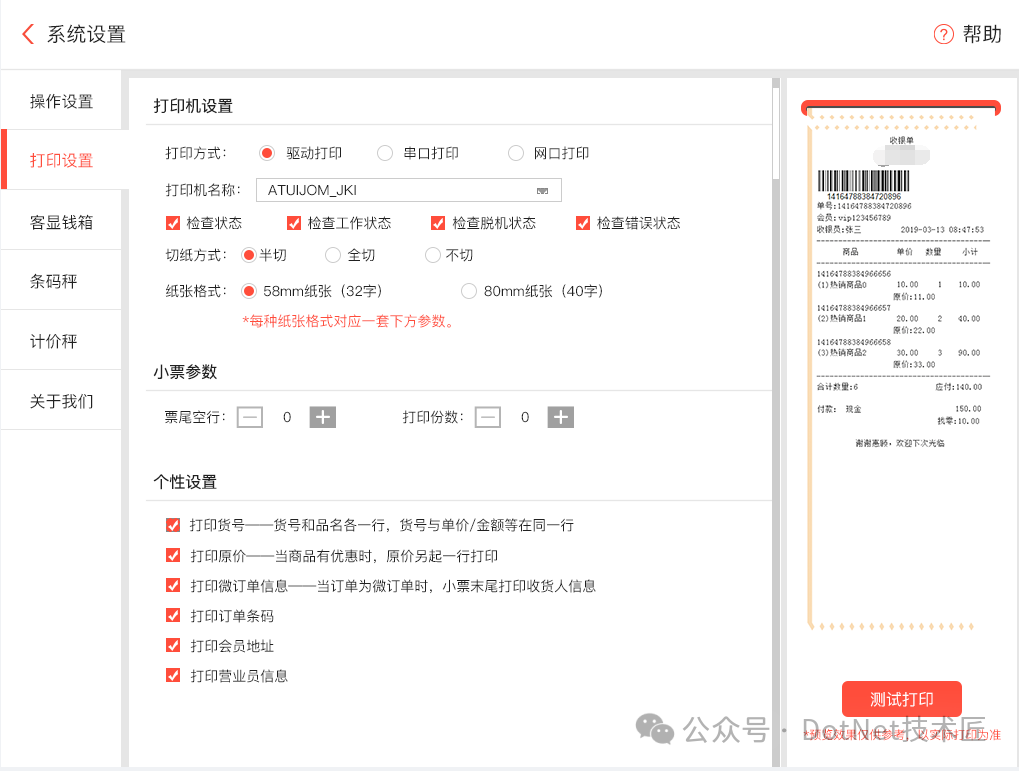The width and height of the screenshot is (1019, 771).
Task: Click the 测试打印 button
Action: click(x=901, y=699)
